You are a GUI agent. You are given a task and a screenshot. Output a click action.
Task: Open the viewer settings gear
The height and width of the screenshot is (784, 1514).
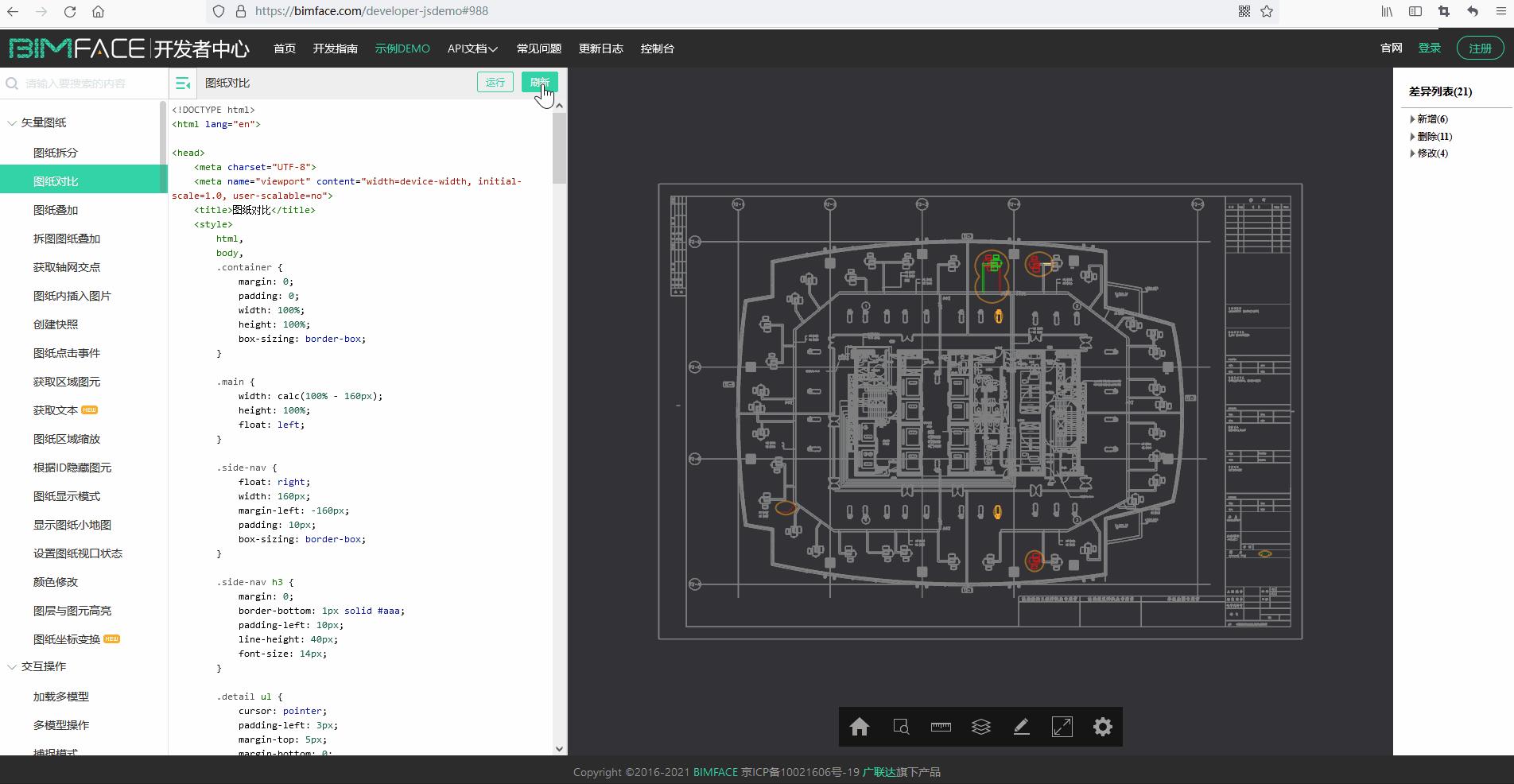(1103, 727)
